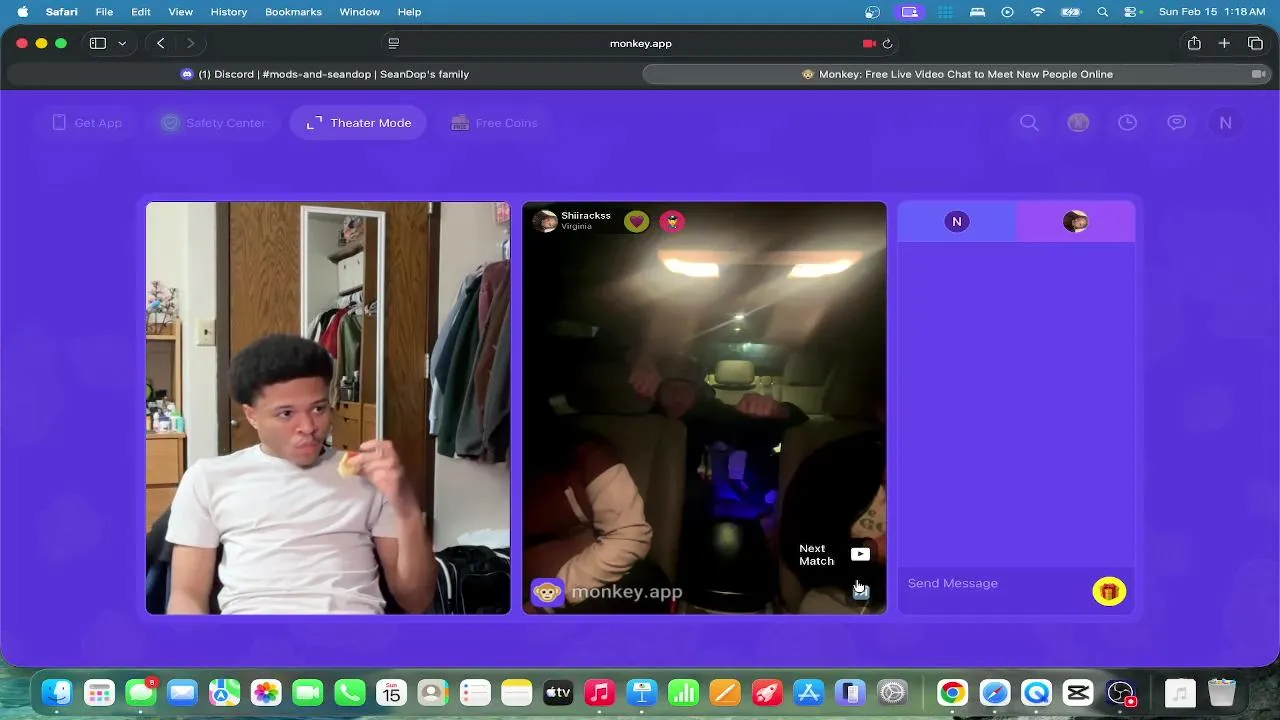
Task: Focus the Send Message field
Action: [995, 584]
